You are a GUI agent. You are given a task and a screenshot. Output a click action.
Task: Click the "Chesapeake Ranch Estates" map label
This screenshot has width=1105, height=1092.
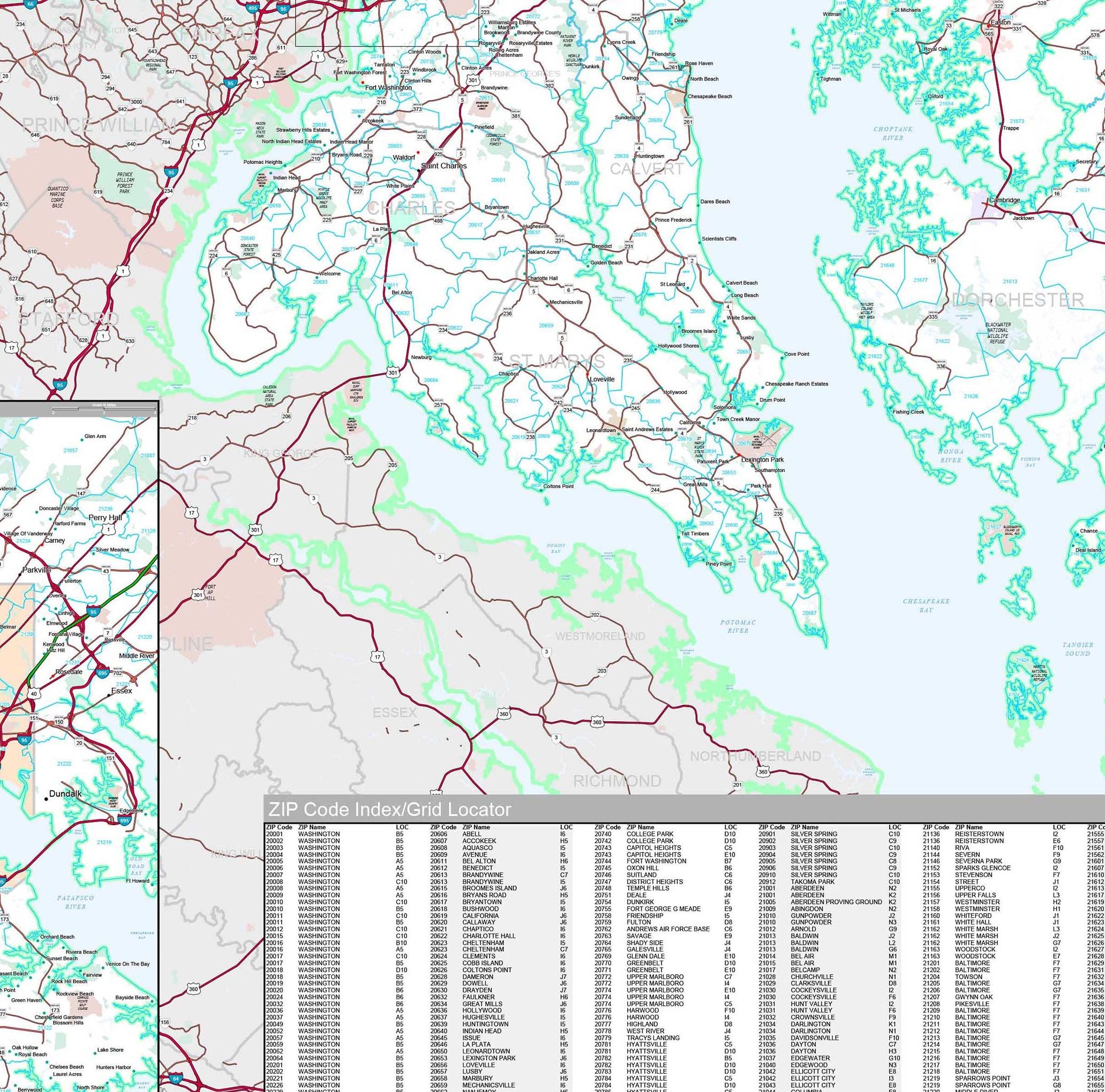pyautogui.click(x=796, y=384)
